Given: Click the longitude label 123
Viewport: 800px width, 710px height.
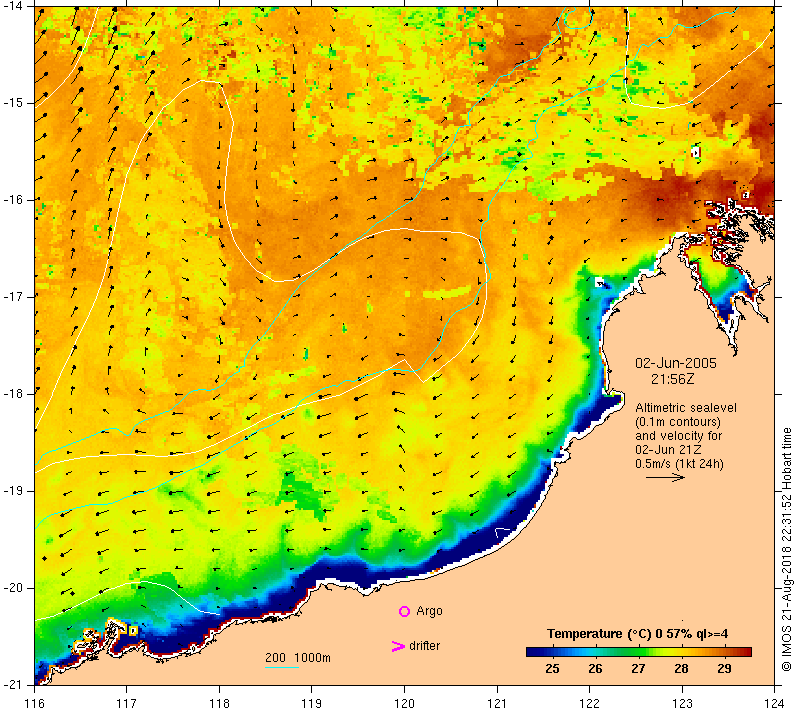Looking at the screenshot, I should tap(682, 703).
